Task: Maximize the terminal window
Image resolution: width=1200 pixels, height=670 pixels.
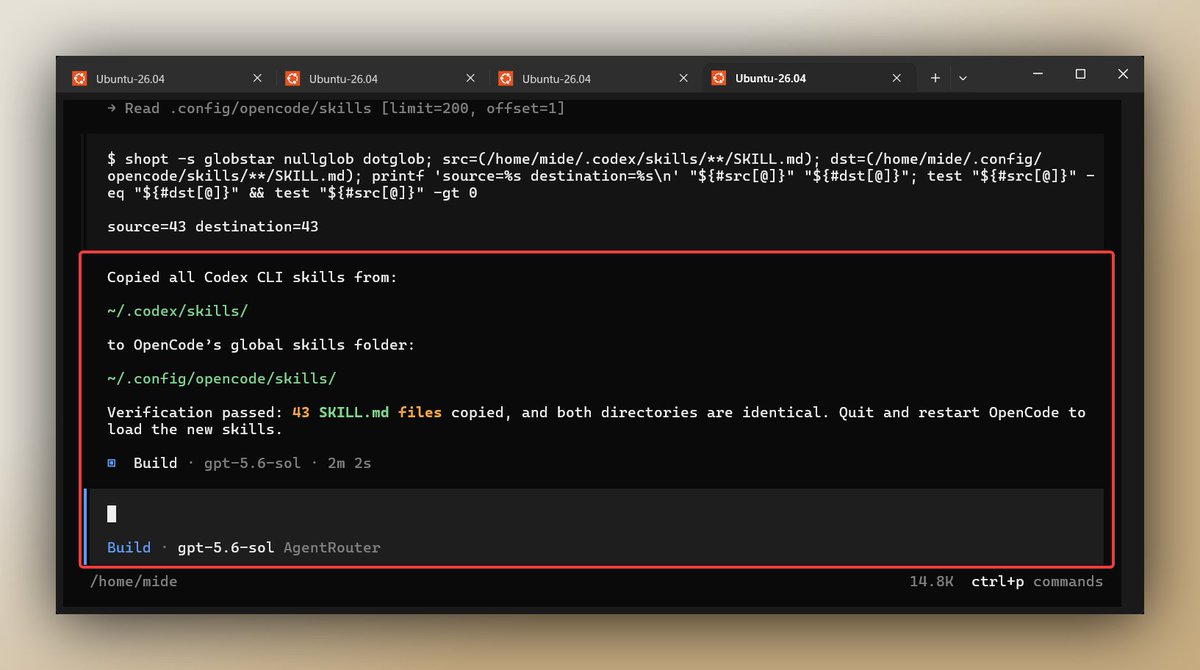Action: click(1080, 74)
